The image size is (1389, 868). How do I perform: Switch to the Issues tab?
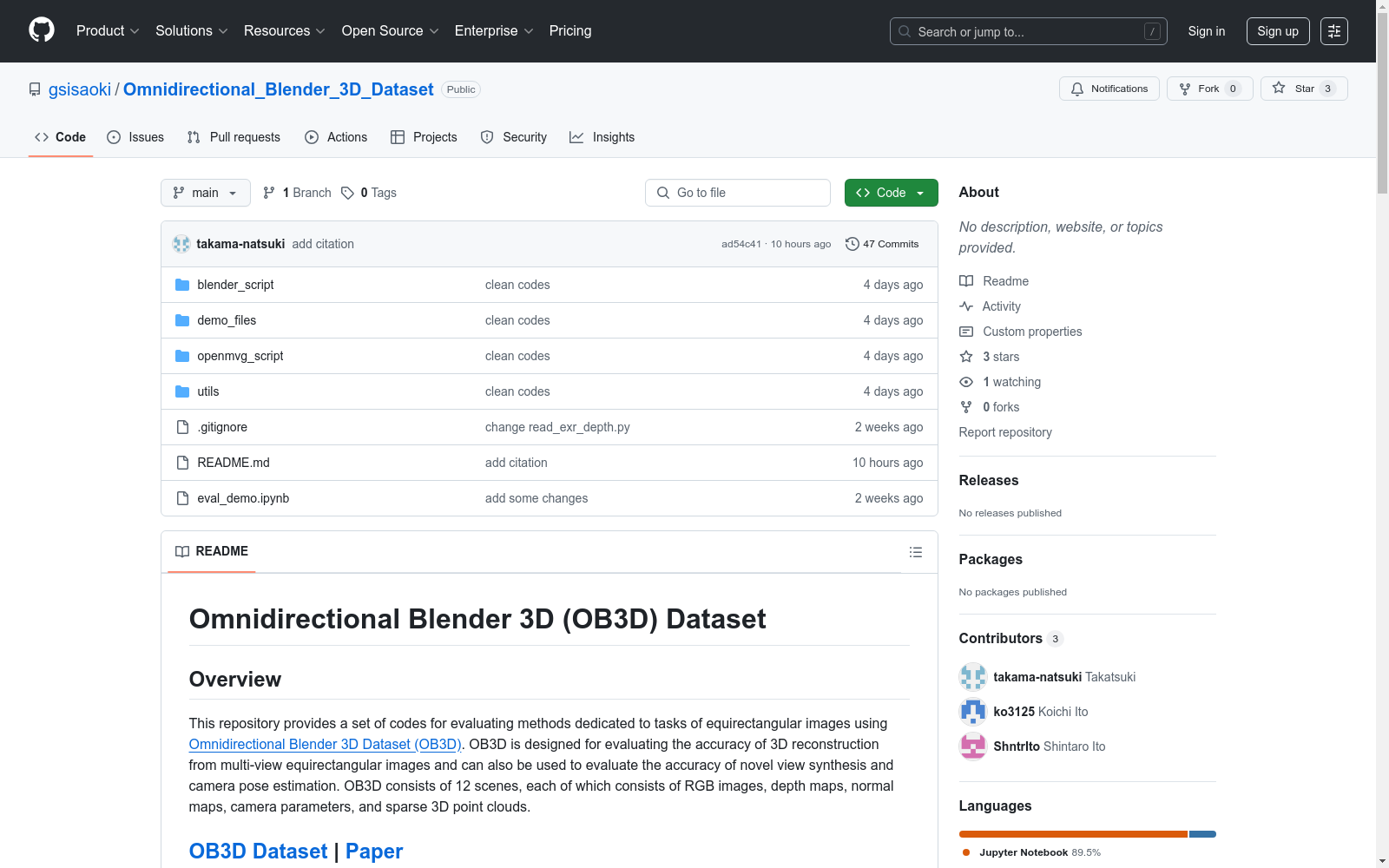pos(135,137)
